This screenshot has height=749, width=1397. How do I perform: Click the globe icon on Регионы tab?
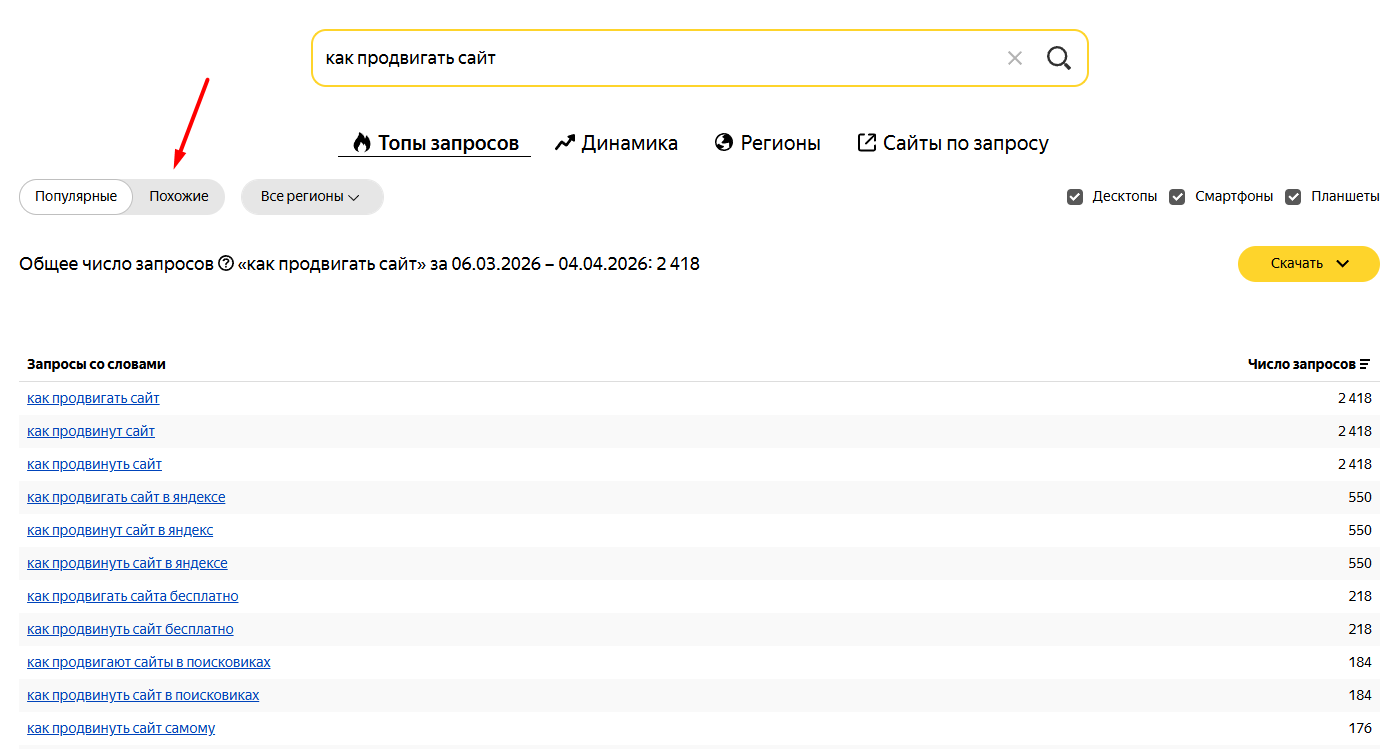723,142
